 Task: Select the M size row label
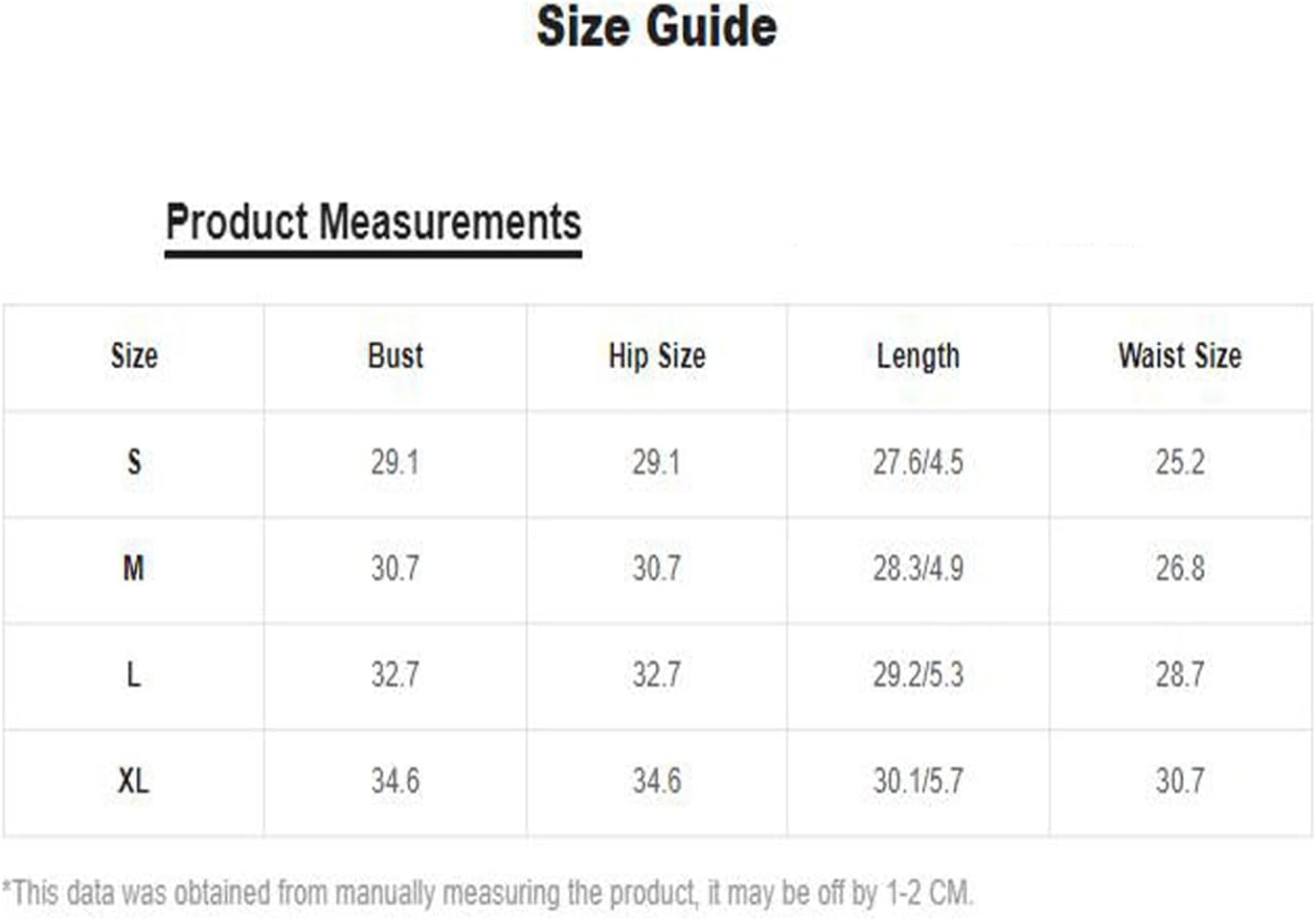coord(134,568)
